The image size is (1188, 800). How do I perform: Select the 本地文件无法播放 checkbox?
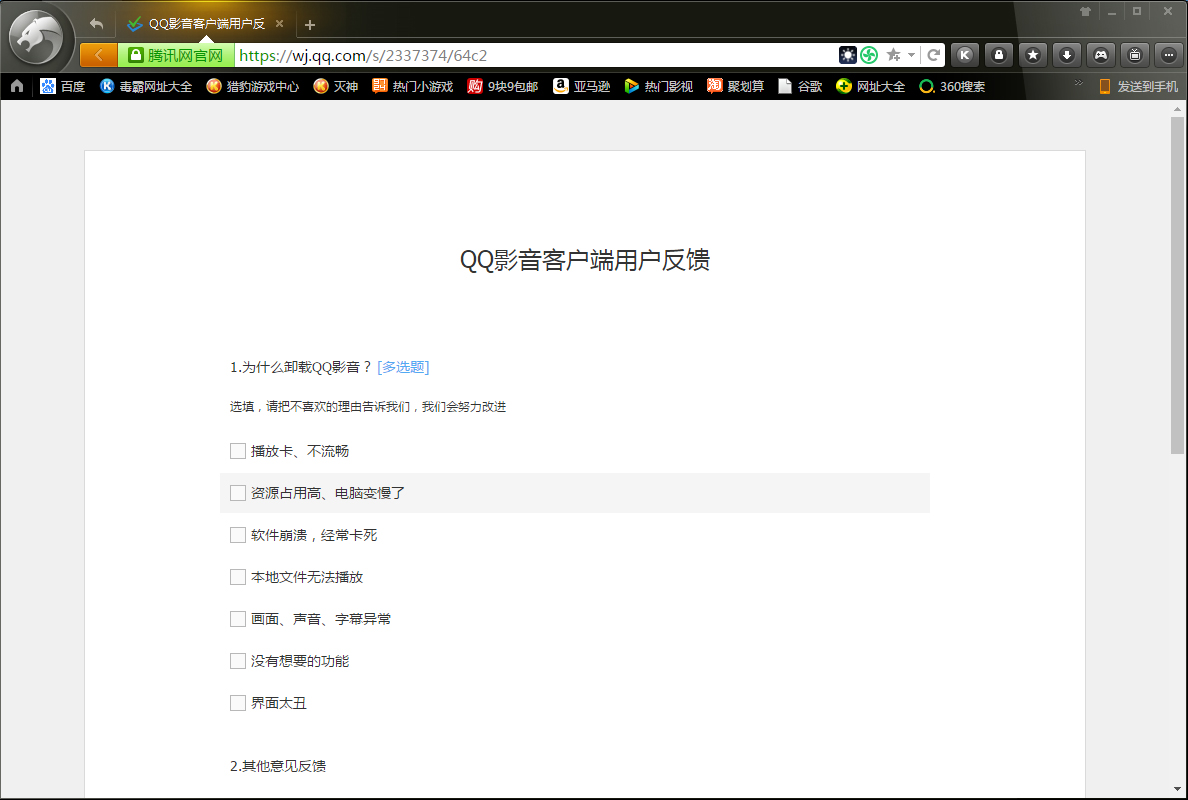tap(237, 577)
